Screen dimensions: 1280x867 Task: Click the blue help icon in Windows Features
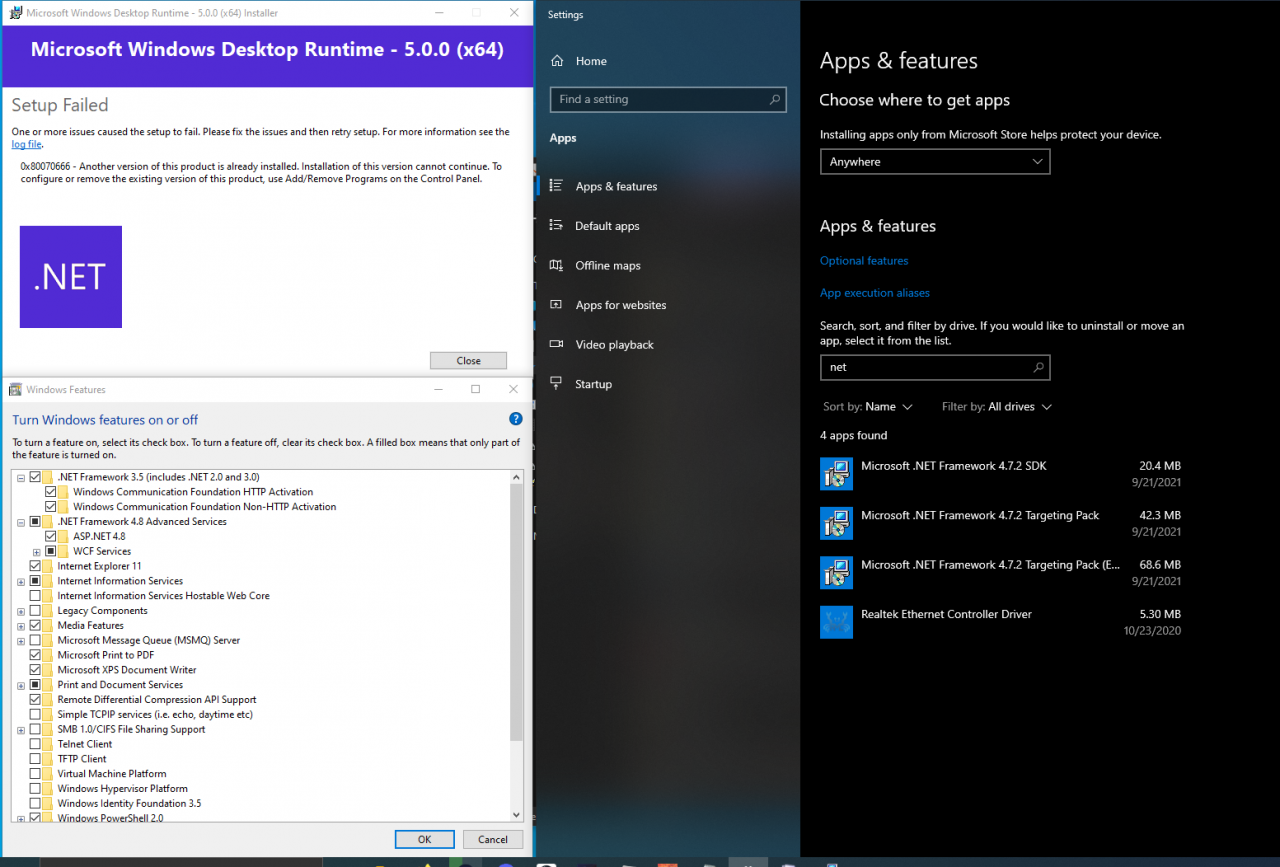point(516,419)
